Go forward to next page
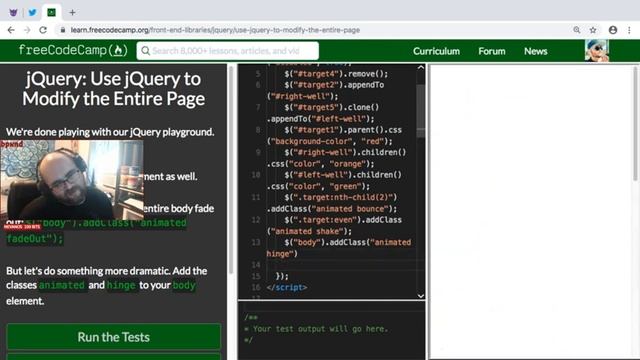This screenshot has width=640, height=360. 27,30
